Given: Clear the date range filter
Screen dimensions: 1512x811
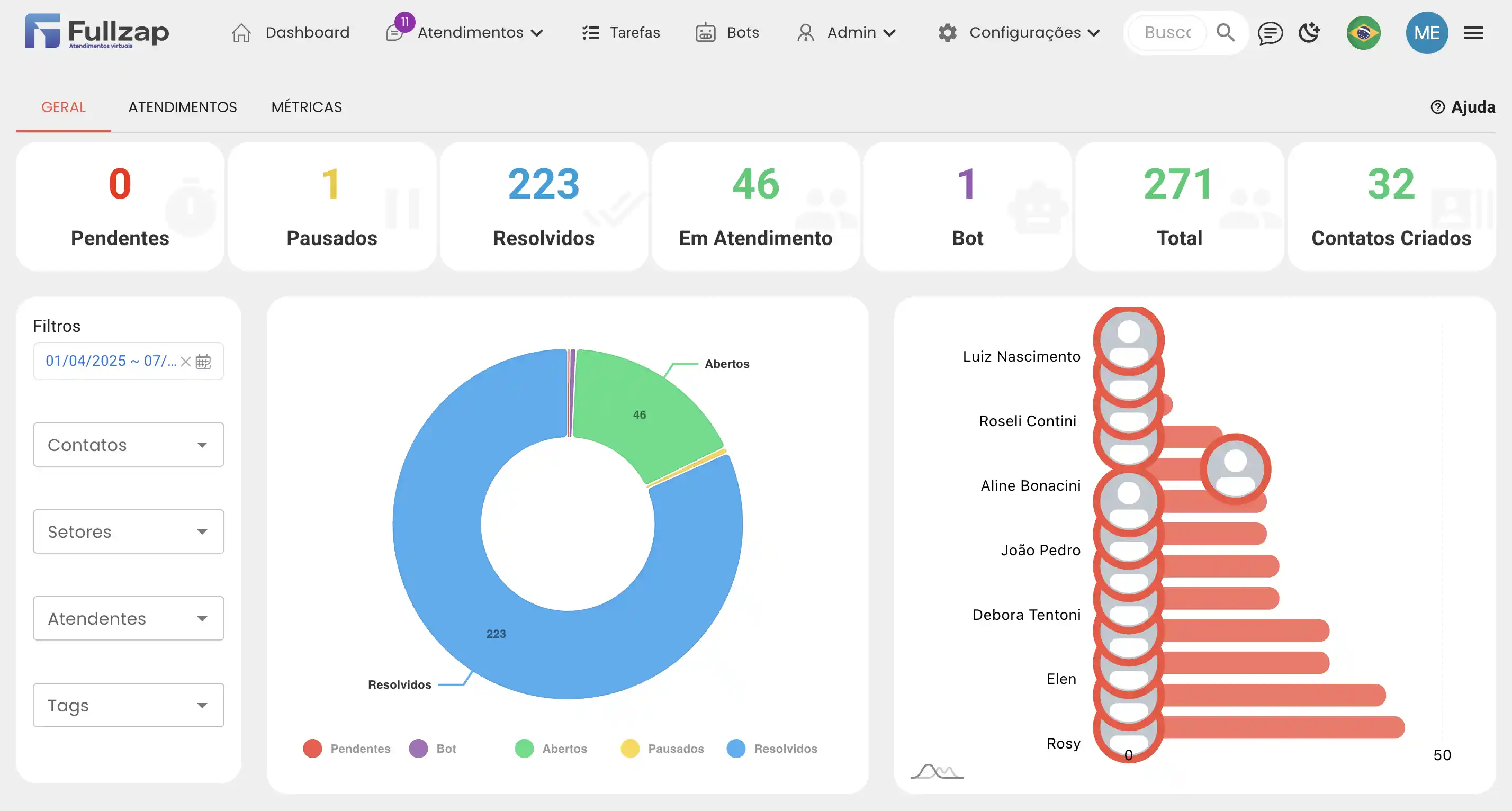Looking at the screenshot, I should tap(185, 362).
